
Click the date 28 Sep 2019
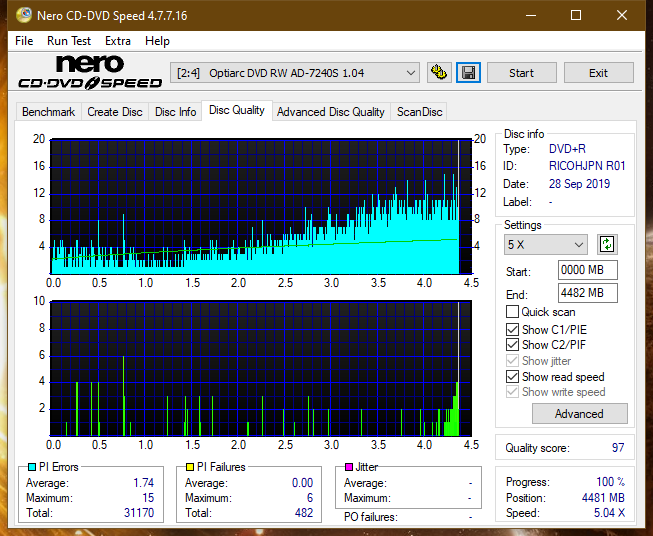tap(579, 184)
